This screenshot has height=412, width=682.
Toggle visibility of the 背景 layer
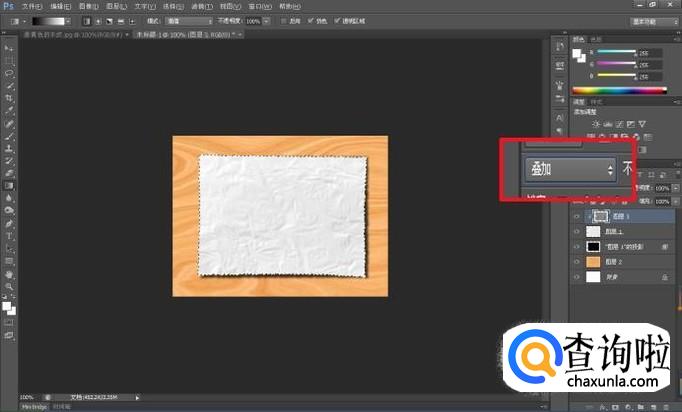click(x=576, y=276)
